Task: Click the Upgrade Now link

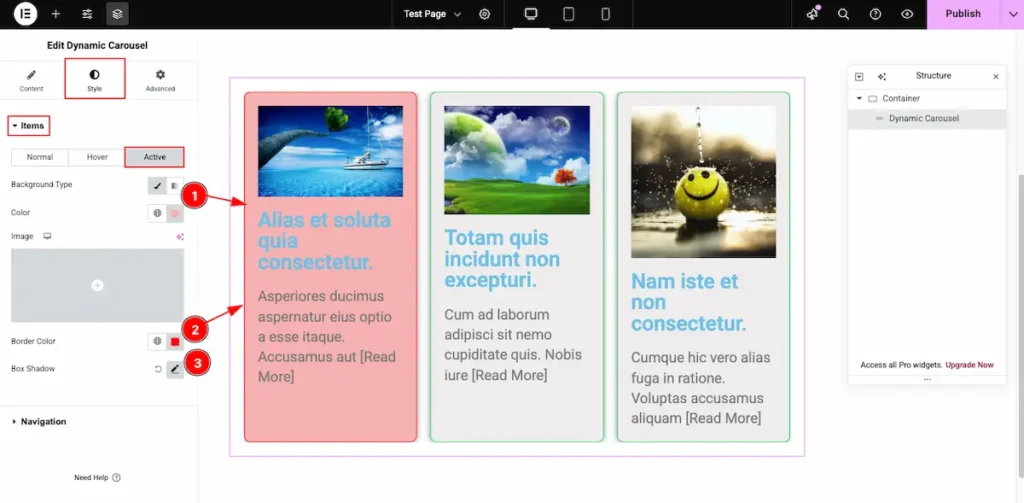Action: point(969,365)
